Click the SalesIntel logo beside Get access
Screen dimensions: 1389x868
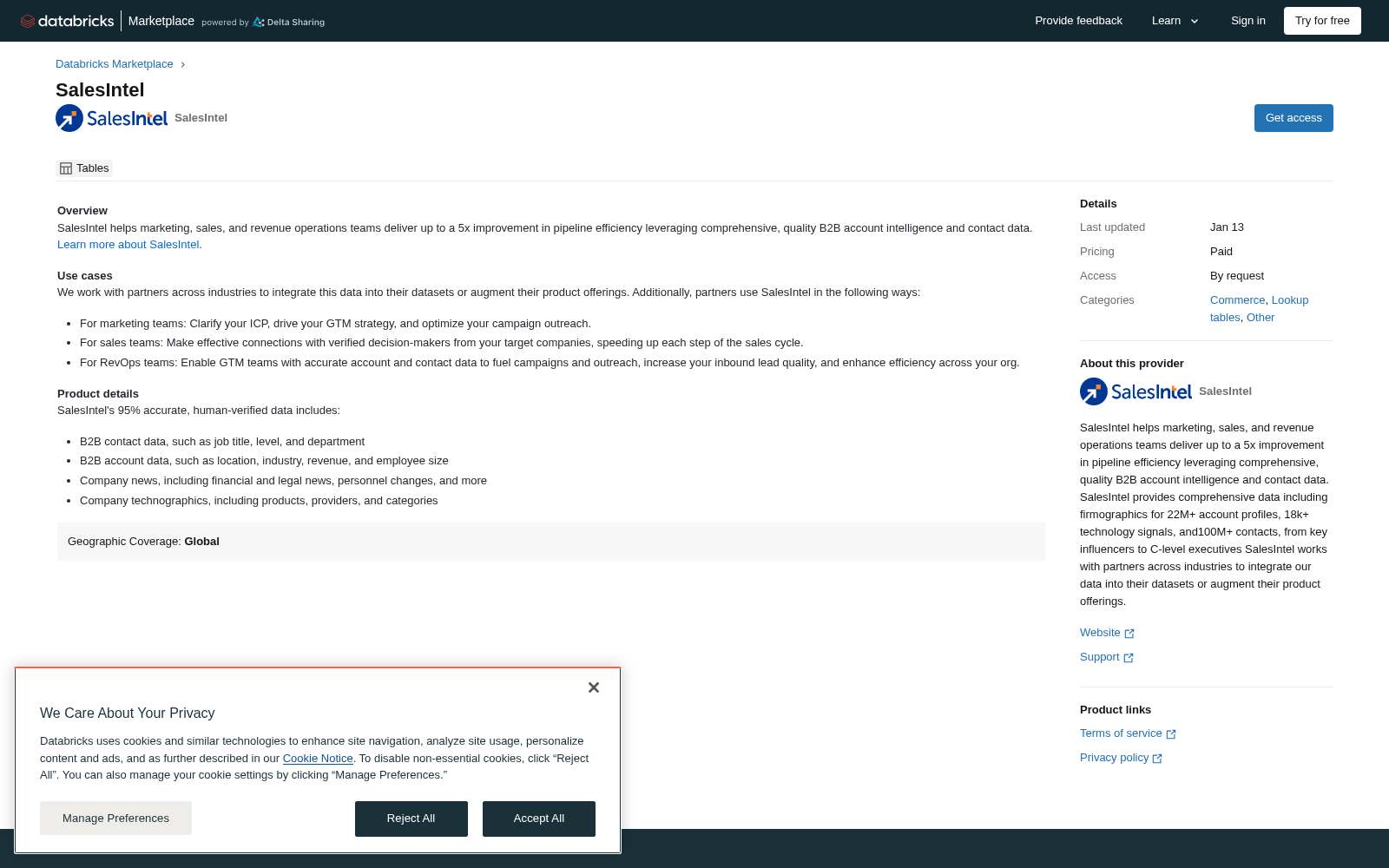pyautogui.click(x=112, y=118)
